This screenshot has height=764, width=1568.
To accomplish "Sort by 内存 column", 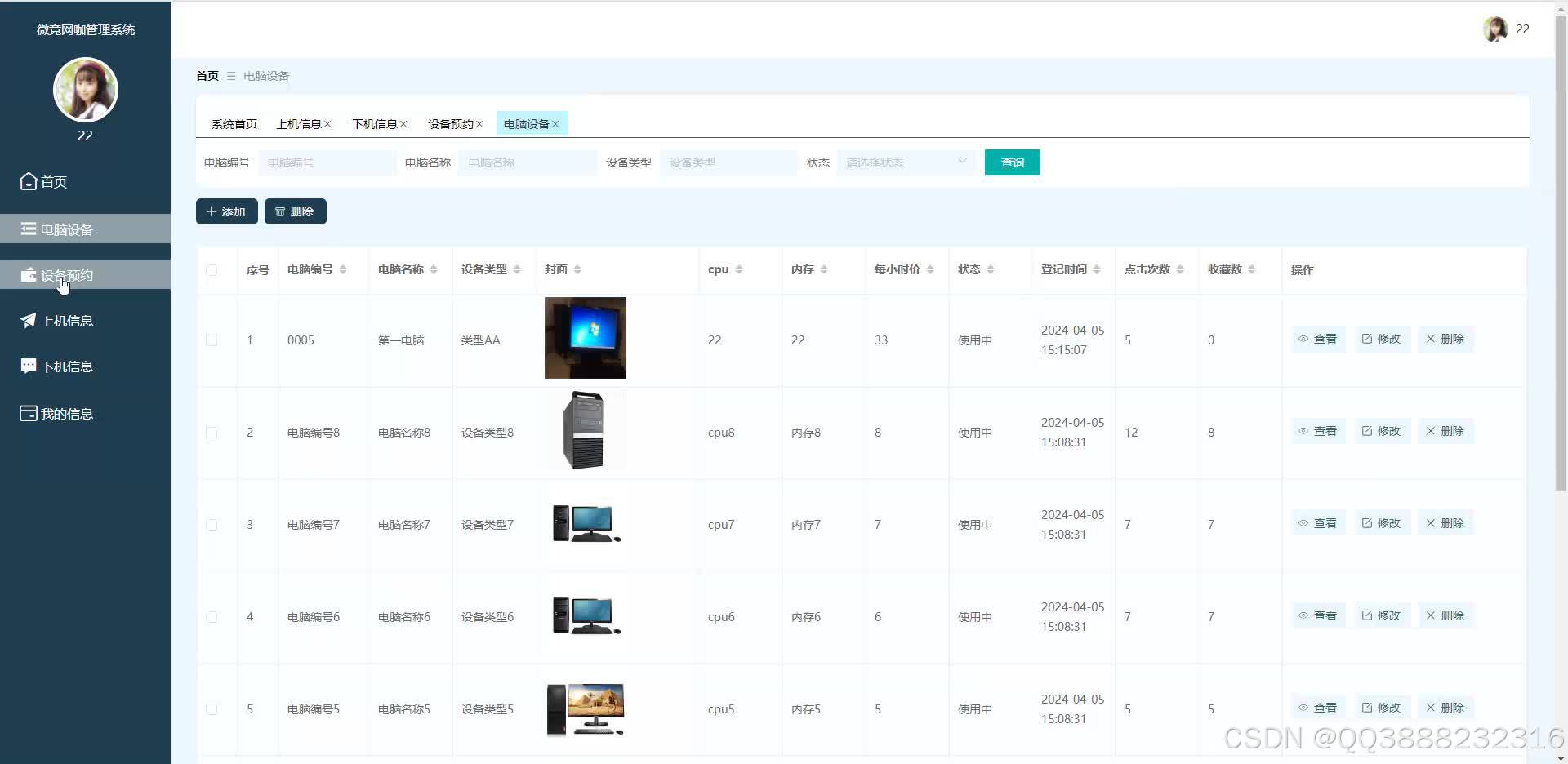I will pos(824,269).
